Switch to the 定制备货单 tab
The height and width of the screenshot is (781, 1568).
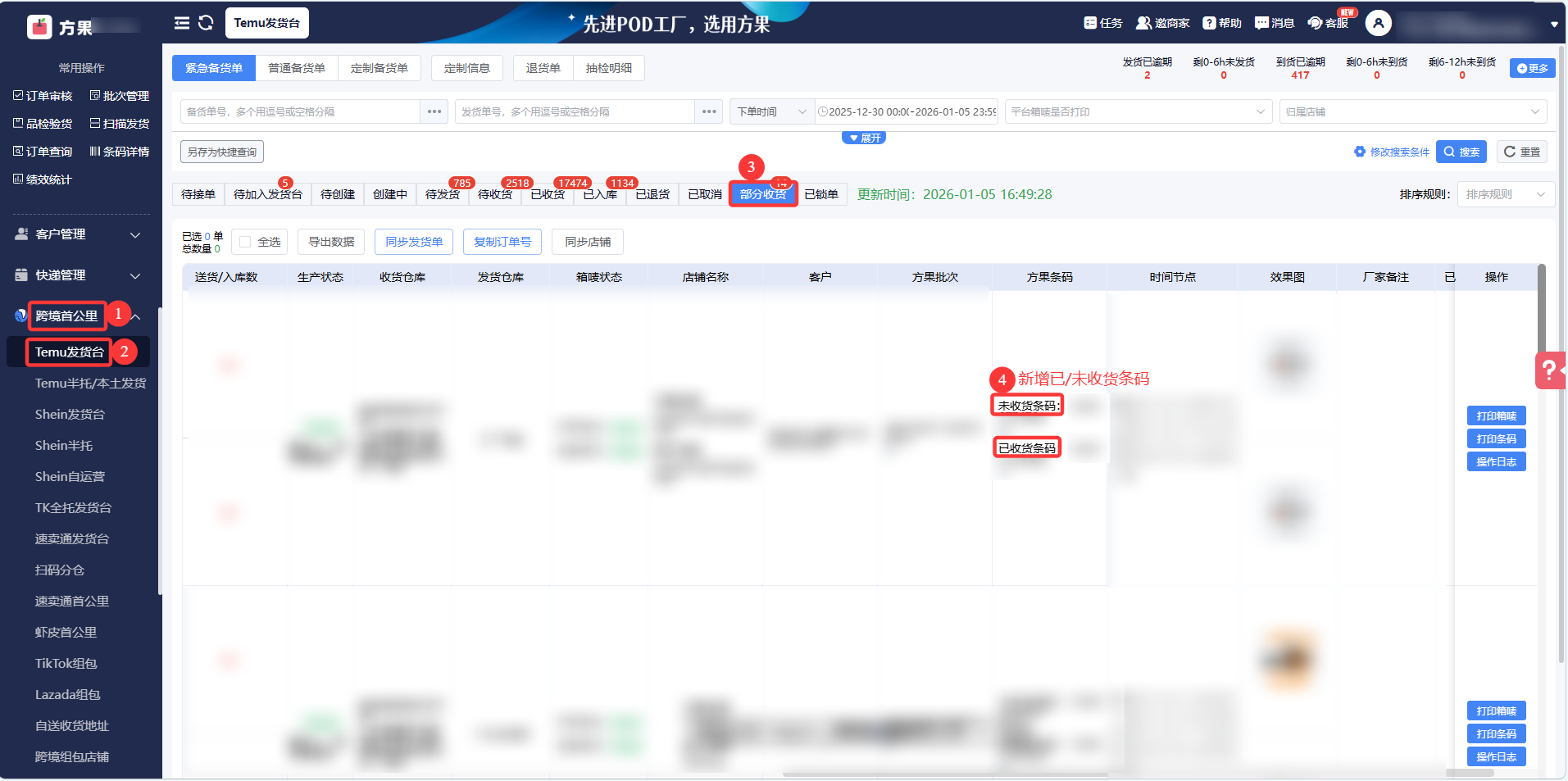click(x=380, y=68)
